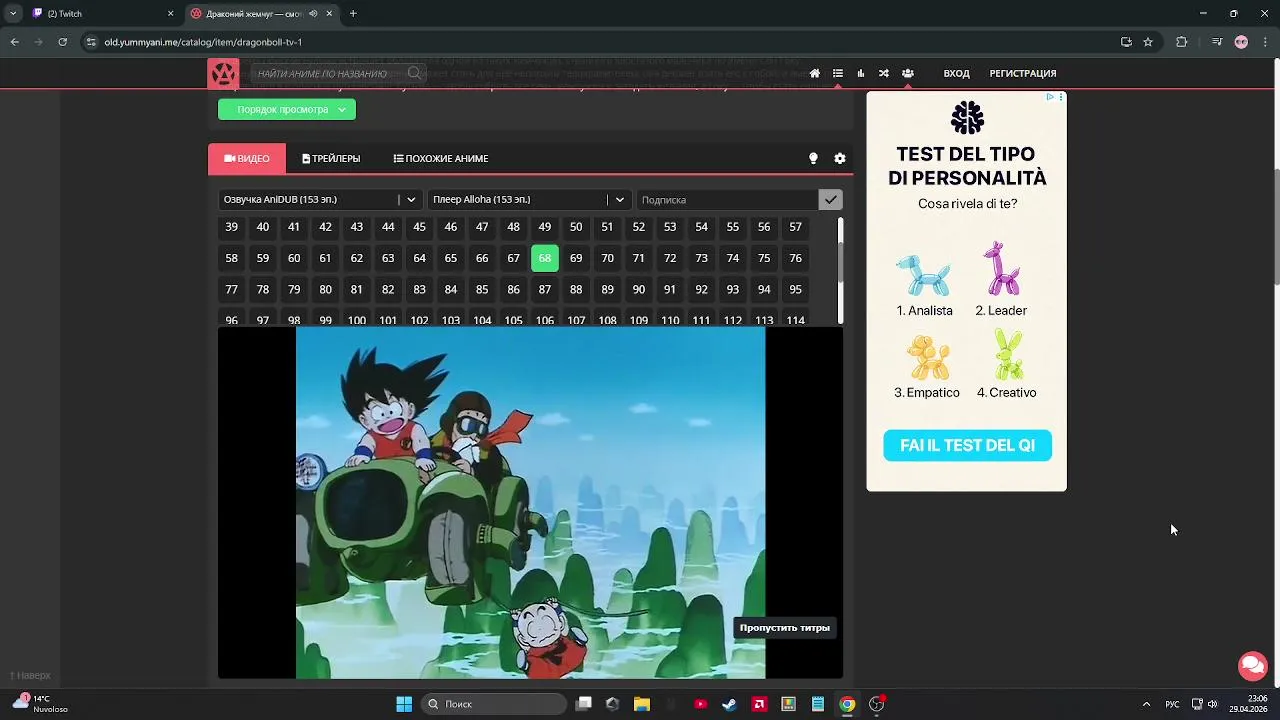Select episode 77
The width and height of the screenshot is (1280, 720).
click(231, 289)
